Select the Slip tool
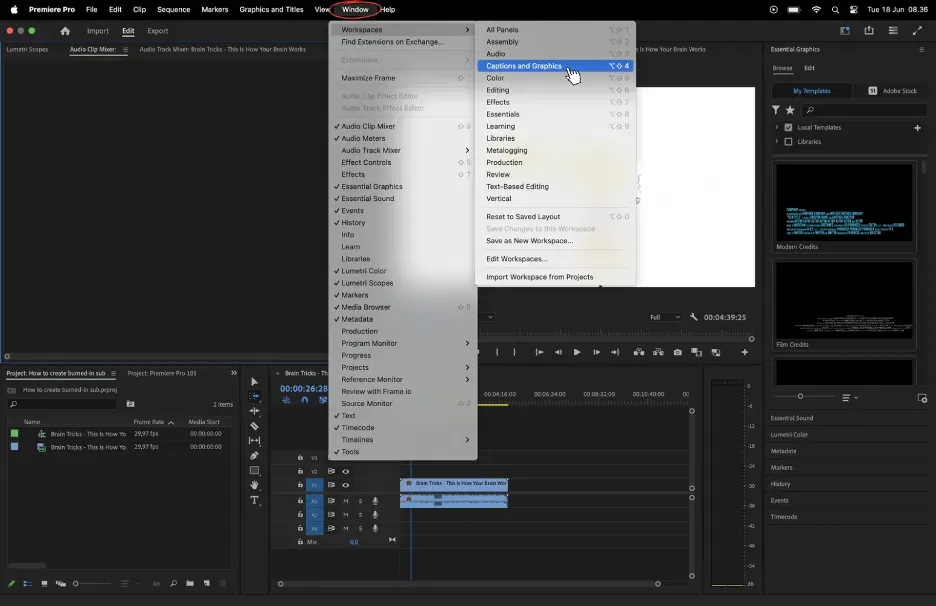936x606 pixels. [x=254, y=441]
